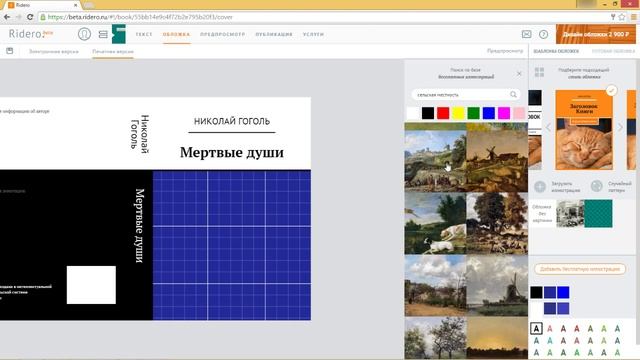The image size is (640, 360).
Task: Filter illustrations by blue color
Action: tap(489, 113)
